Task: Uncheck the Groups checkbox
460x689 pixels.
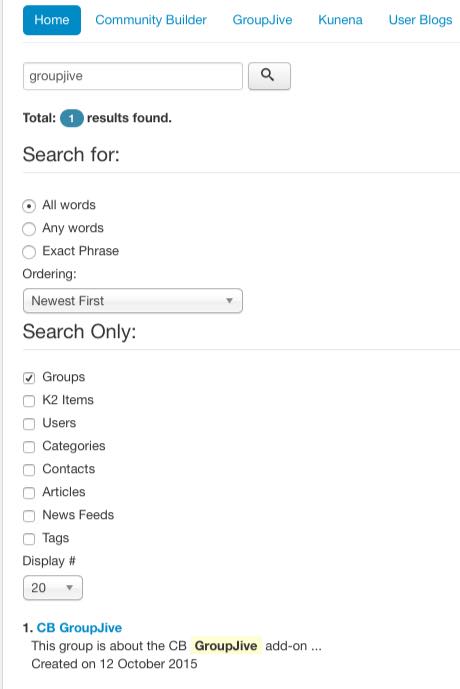Action: (x=29, y=377)
